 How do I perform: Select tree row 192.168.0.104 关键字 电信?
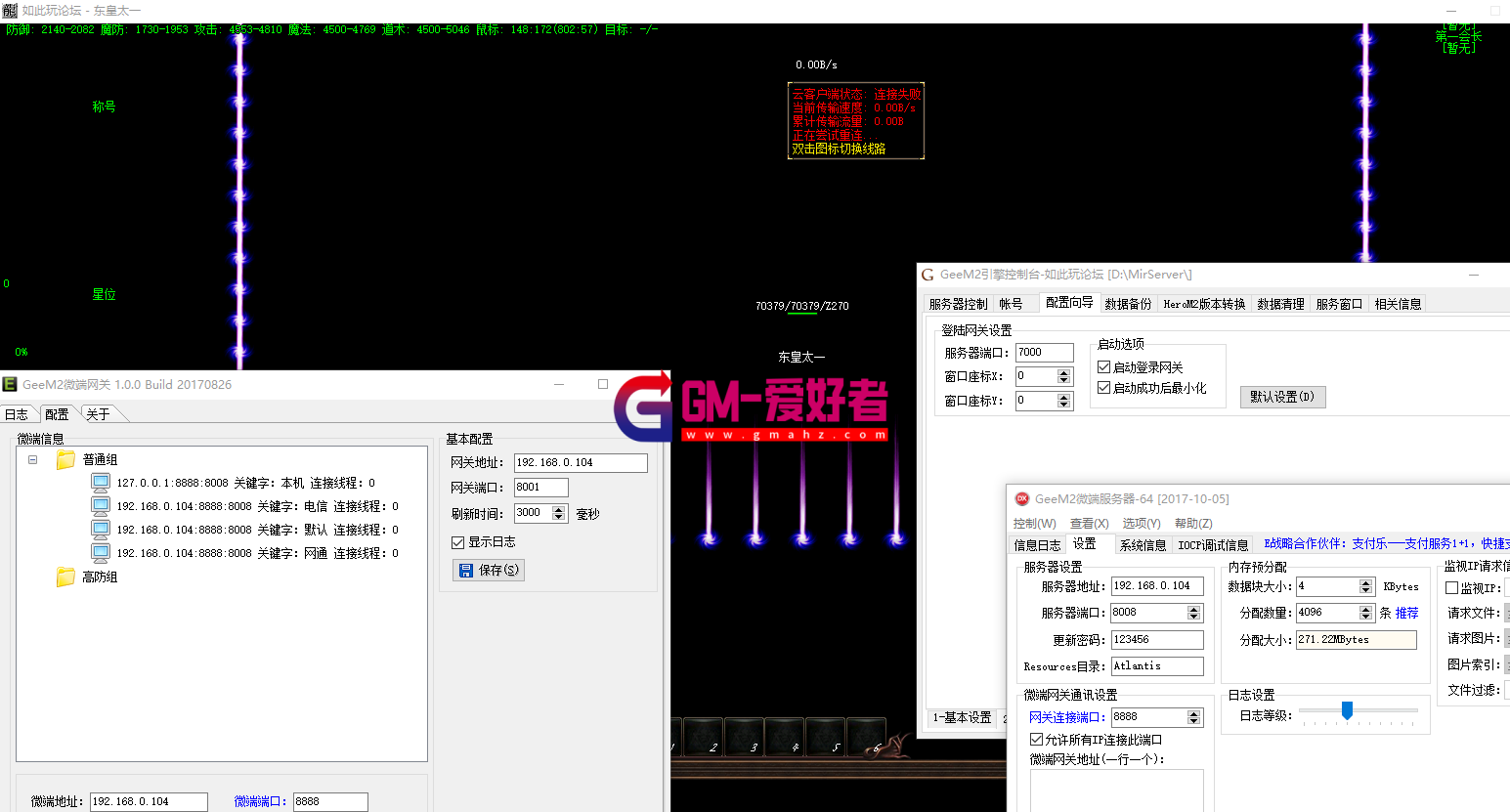(258, 506)
